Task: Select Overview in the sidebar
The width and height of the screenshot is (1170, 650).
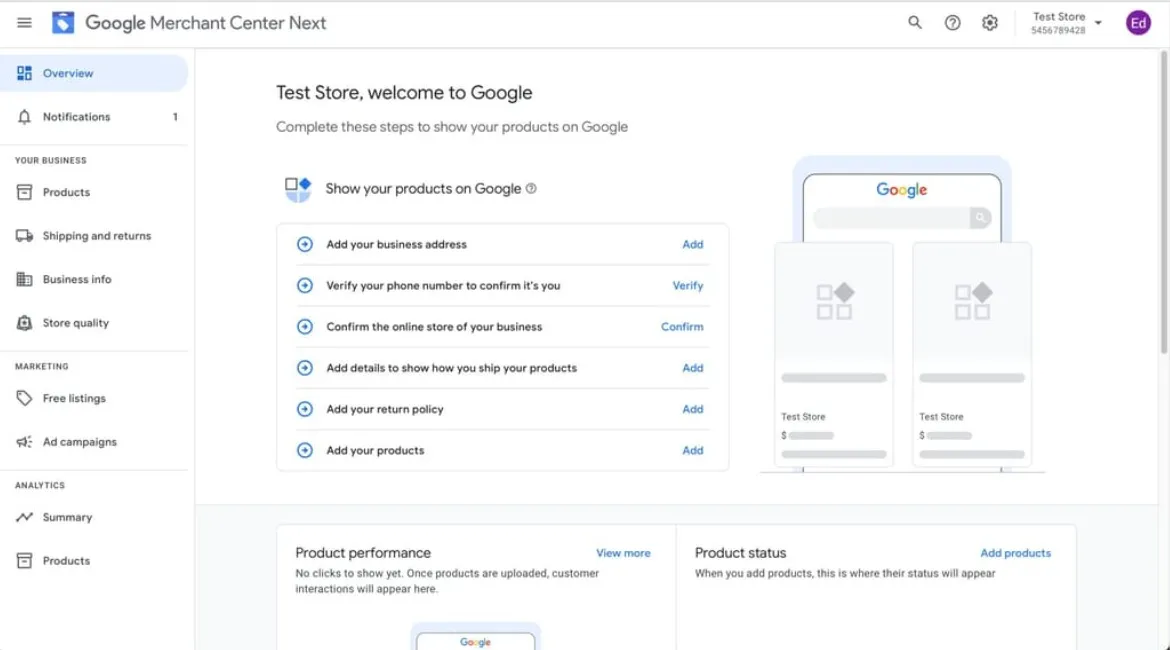Action: [x=68, y=72]
